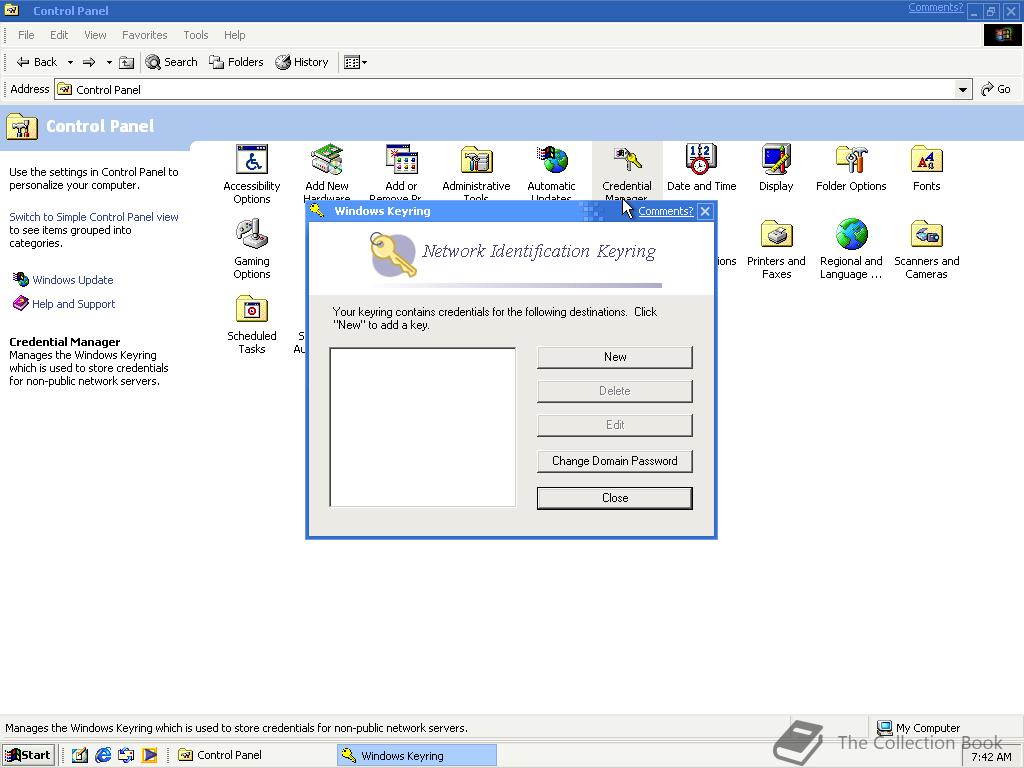Click the Back toolbar button

pos(37,62)
